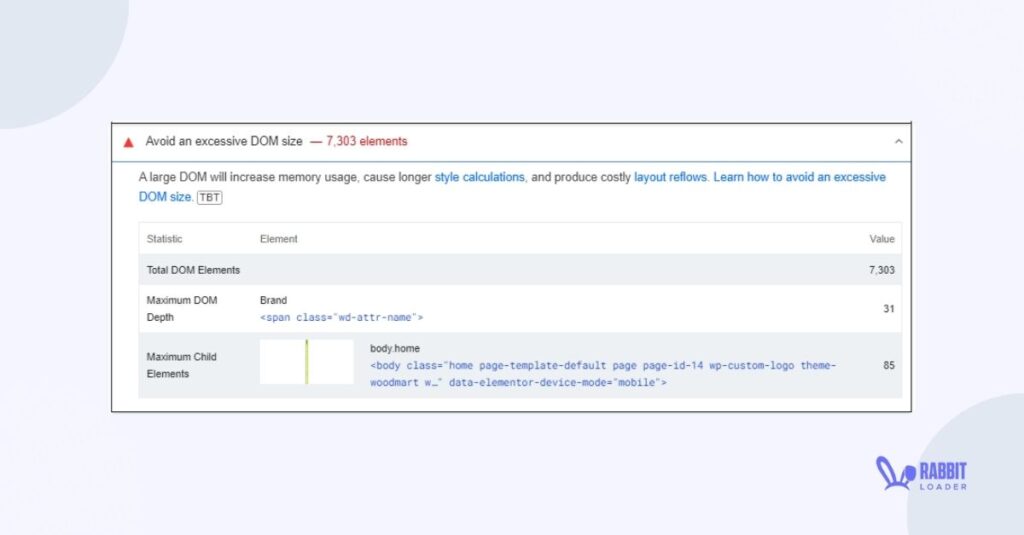Collapse the excessive DOM size audit chevron
Image resolution: width=1024 pixels, height=535 pixels.
click(898, 141)
